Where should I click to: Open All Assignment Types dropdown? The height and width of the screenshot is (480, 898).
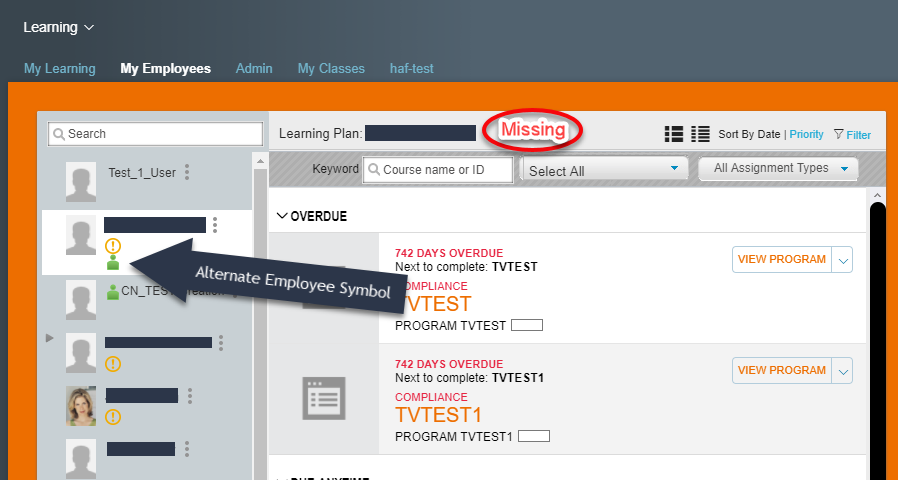tap(778, 168)
